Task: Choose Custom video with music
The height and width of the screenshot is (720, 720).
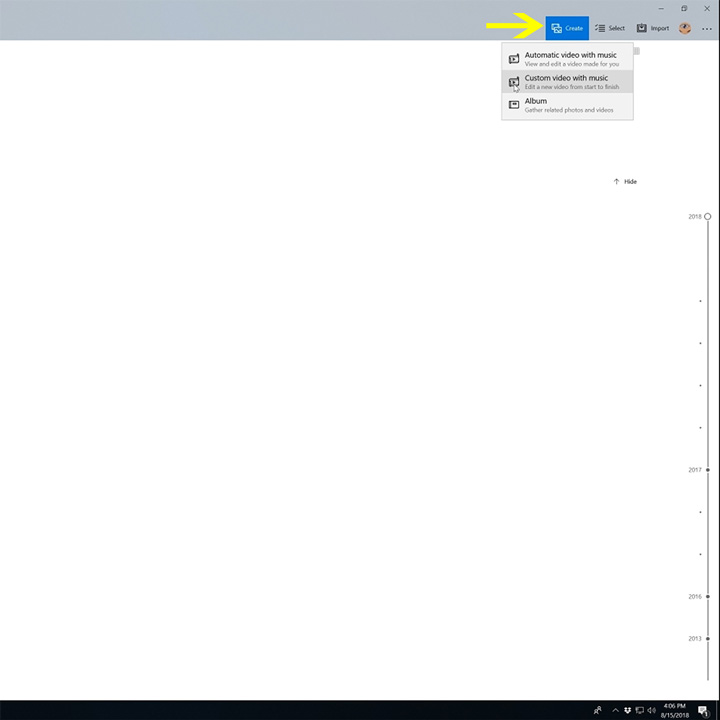Action: point(567,82)
